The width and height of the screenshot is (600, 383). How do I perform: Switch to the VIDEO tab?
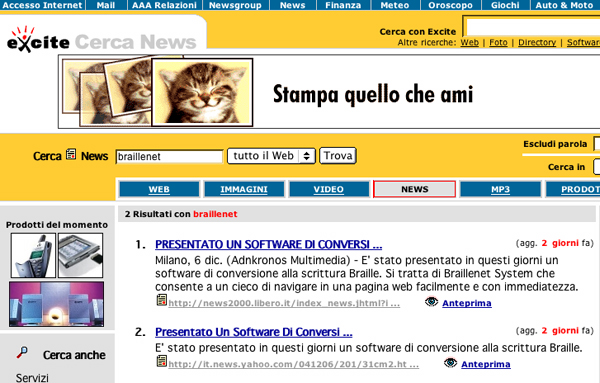coord(329,189)
